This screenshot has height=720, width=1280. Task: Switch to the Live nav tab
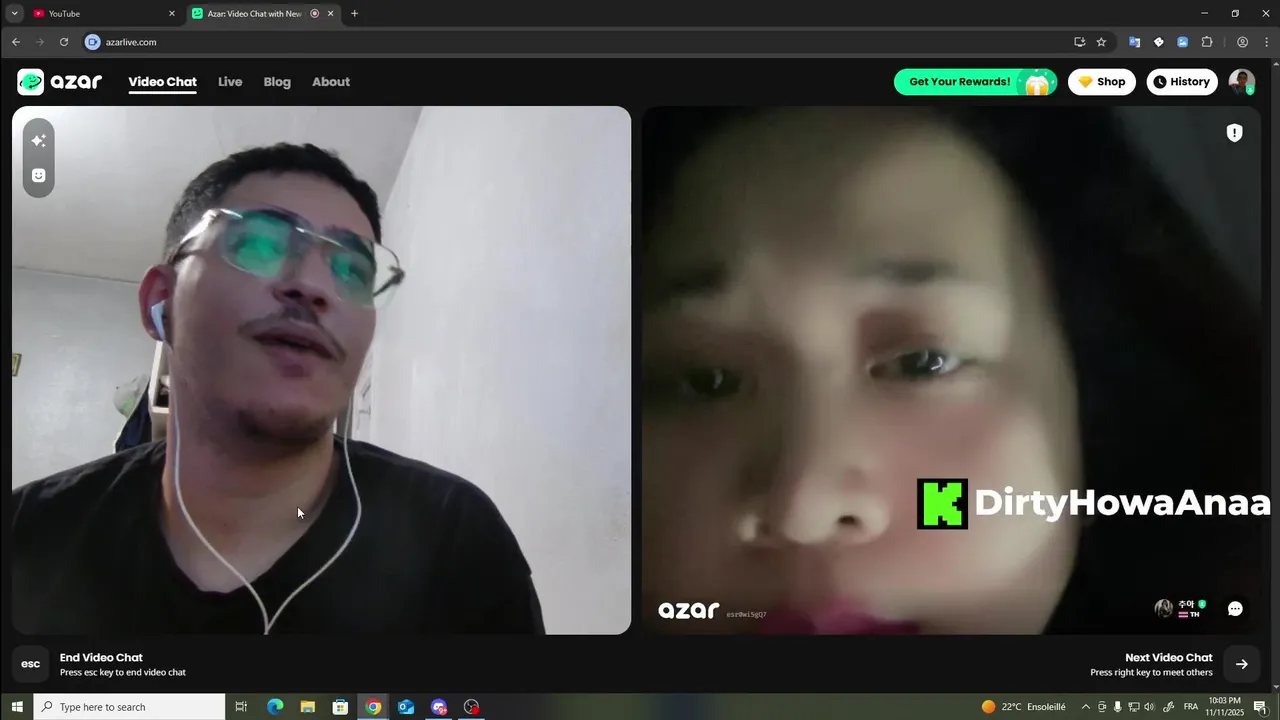point(230,82)
